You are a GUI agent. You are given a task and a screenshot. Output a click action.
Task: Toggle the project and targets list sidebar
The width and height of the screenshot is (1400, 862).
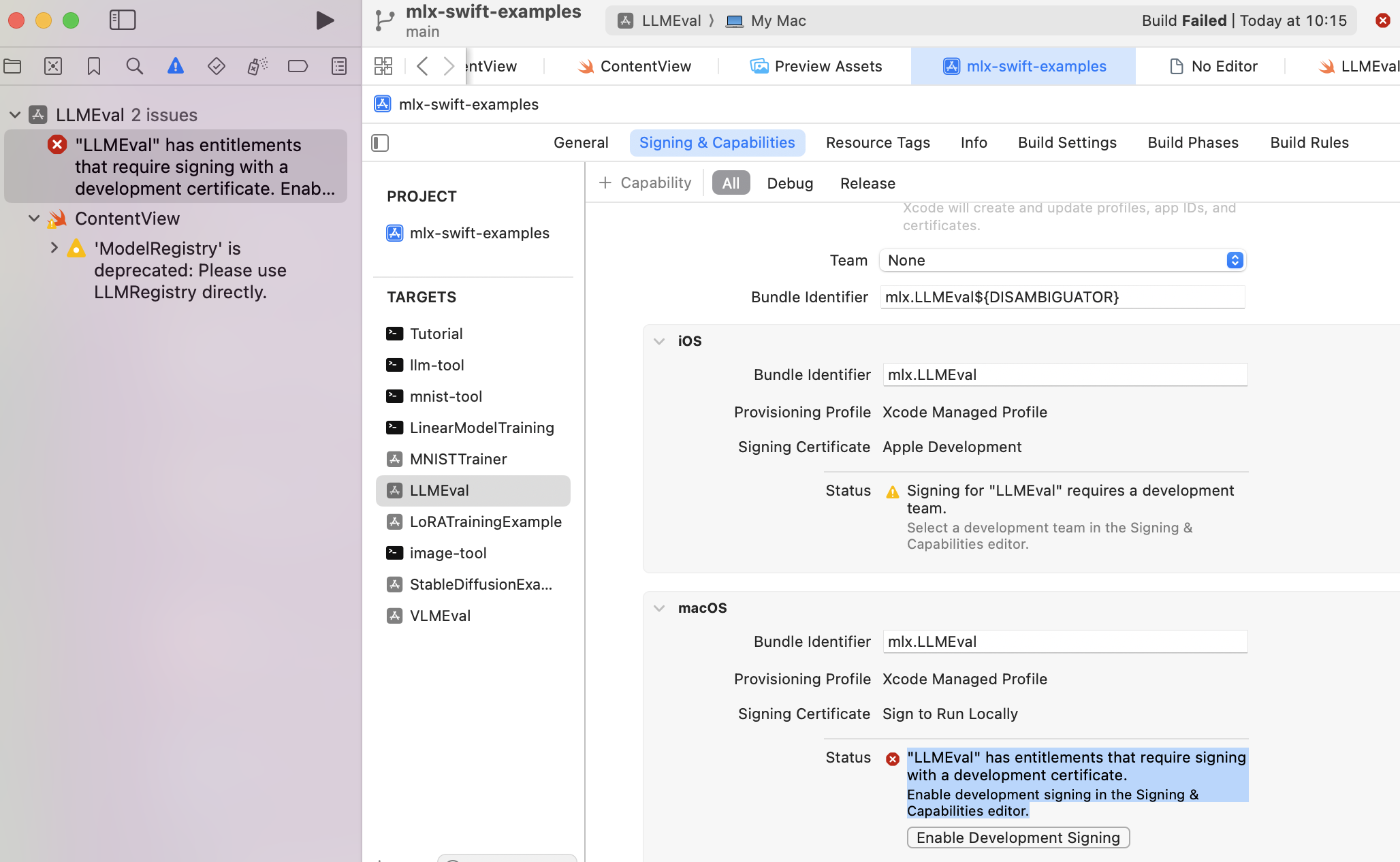click(x=380, y=143)
